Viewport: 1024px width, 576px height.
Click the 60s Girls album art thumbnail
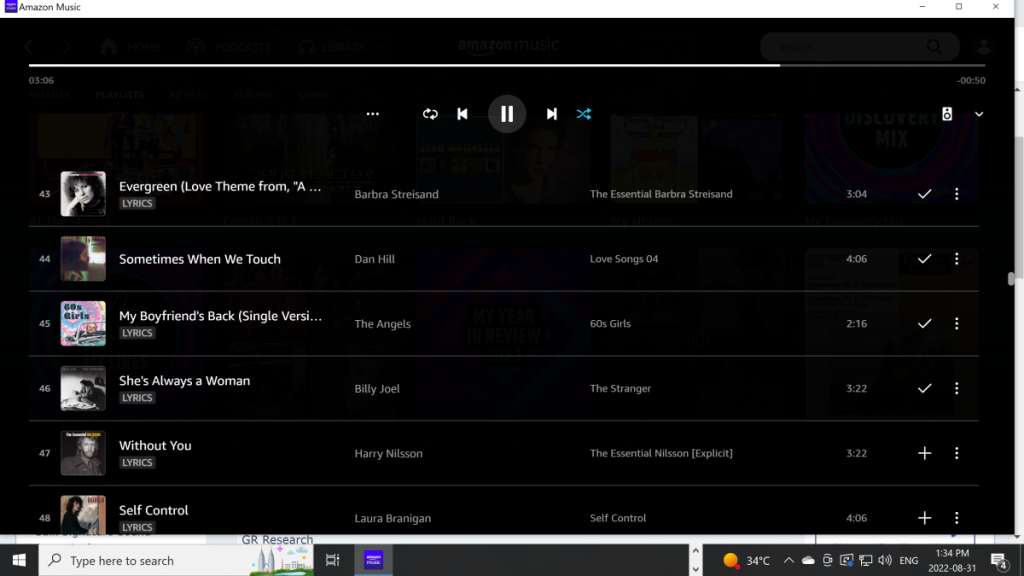click(83, 323)
